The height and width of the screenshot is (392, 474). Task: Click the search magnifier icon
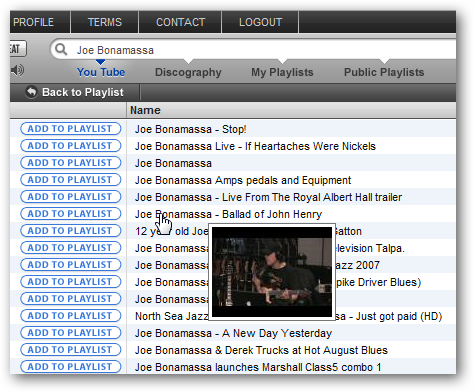click(61, 50)
